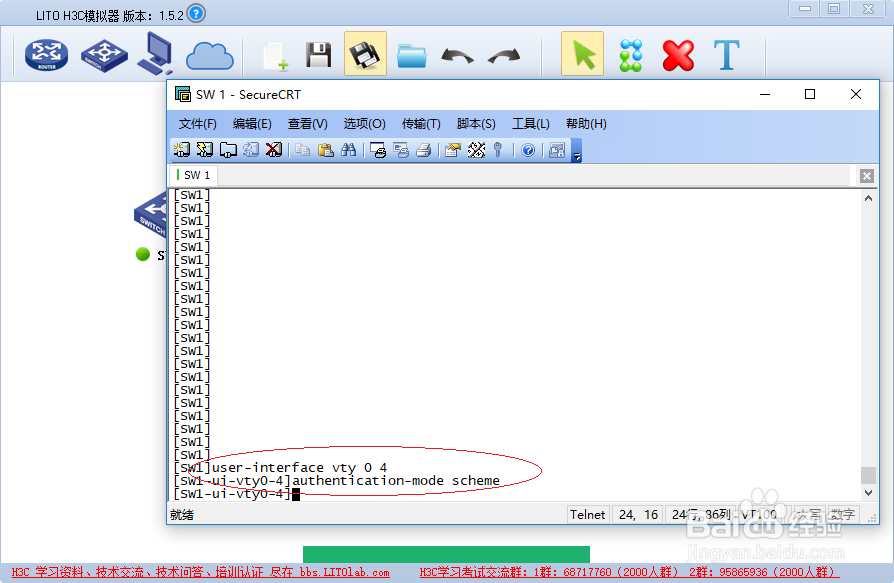Viewport: 894px width, 583px height.
Task: Redo the action in LITO
Action: [x=504, y=56]
